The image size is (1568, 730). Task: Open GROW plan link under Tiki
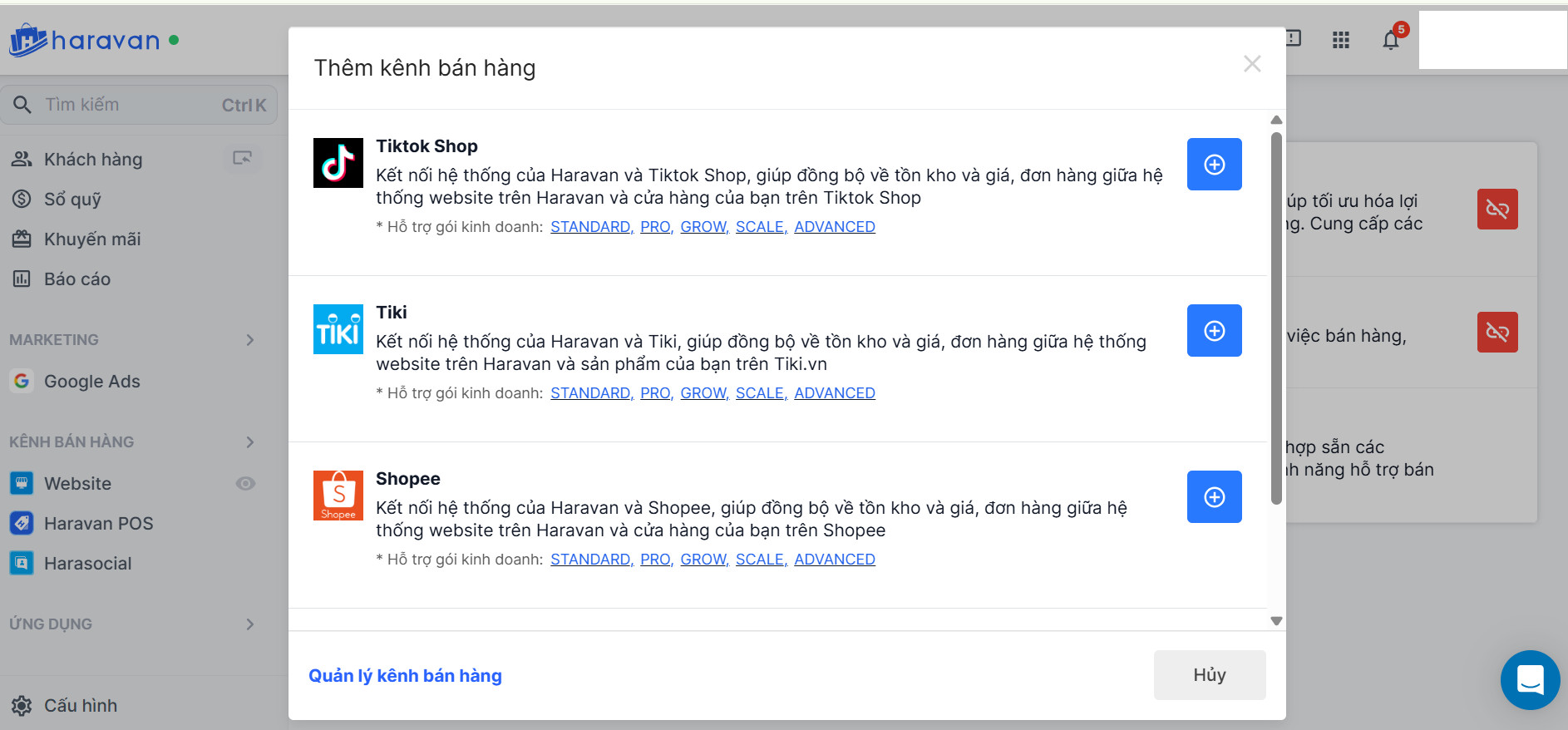(705, 393)
